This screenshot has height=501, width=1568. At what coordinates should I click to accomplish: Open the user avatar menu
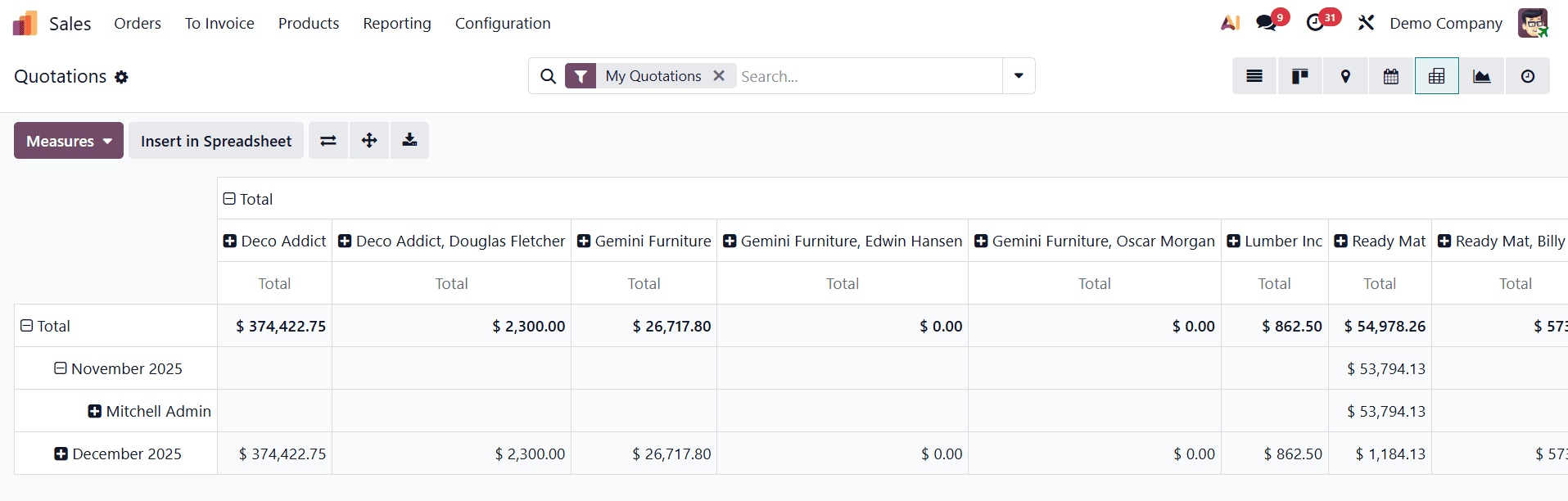coord(1532,23)
